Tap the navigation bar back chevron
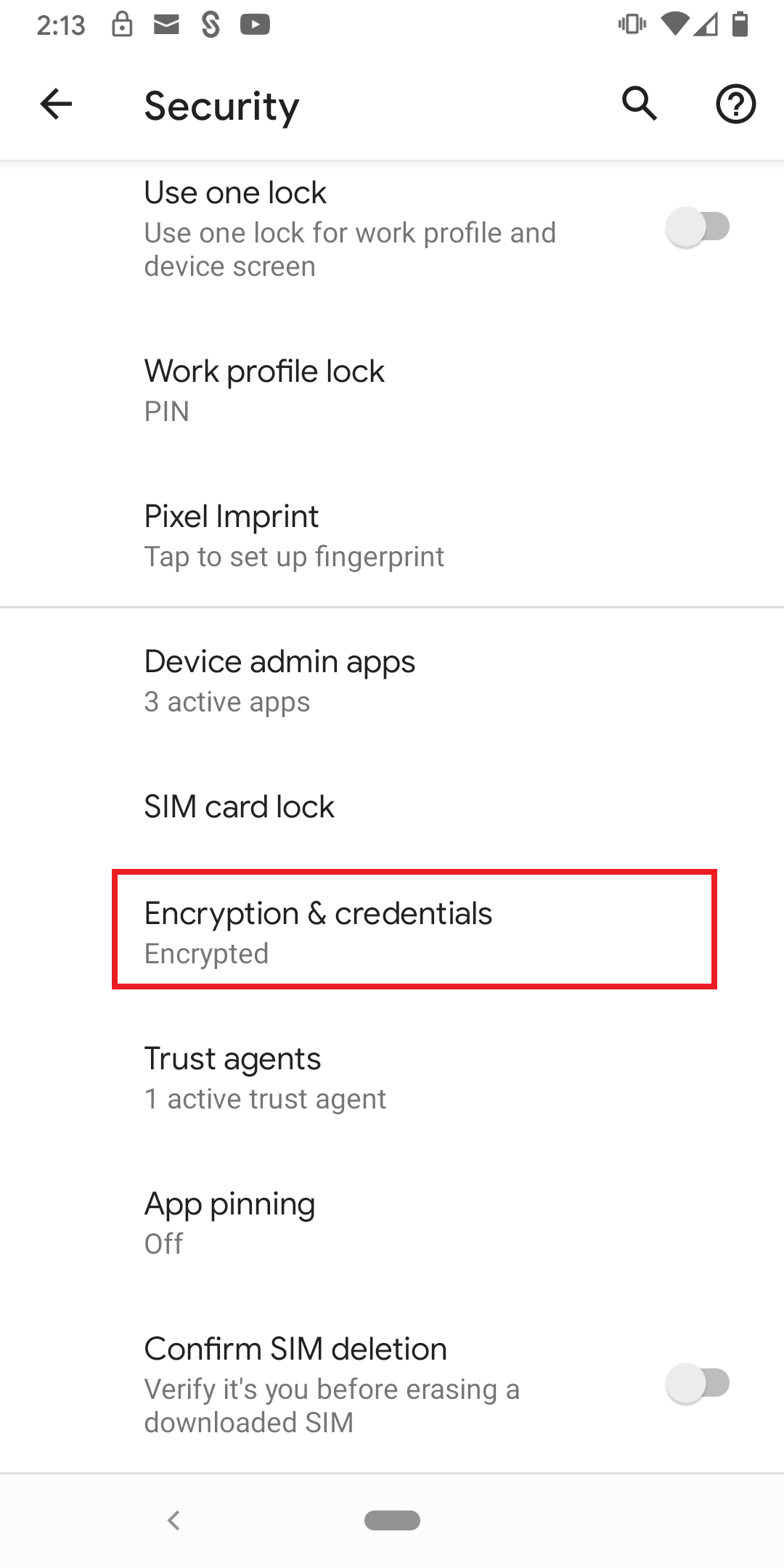This screenshot has height=1568, width=784. [x=173, y=1520]
